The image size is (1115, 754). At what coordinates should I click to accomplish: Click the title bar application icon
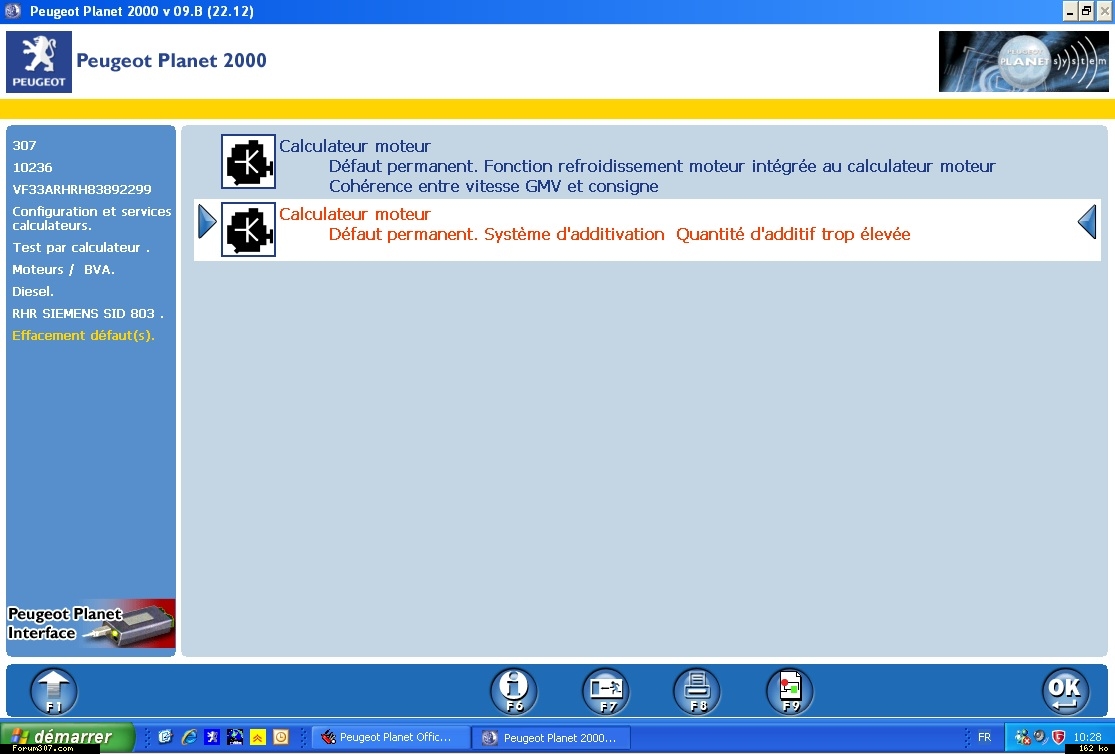coord(13,11)
